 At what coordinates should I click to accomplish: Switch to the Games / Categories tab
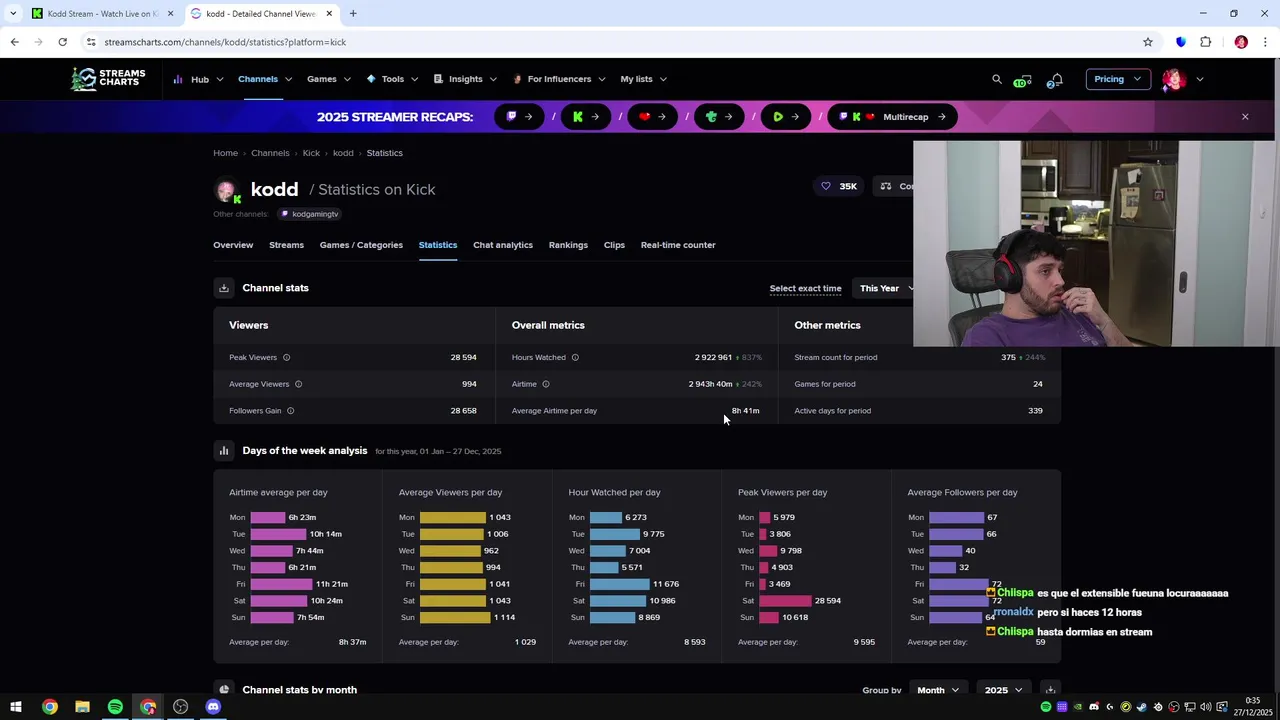(x=361, y=245)
